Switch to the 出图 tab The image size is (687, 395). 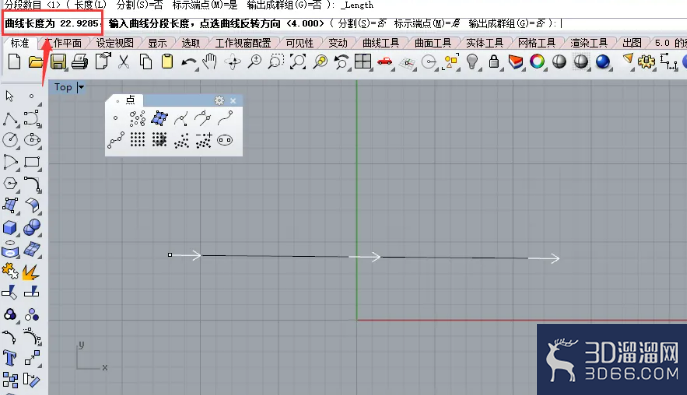(632, 42)
